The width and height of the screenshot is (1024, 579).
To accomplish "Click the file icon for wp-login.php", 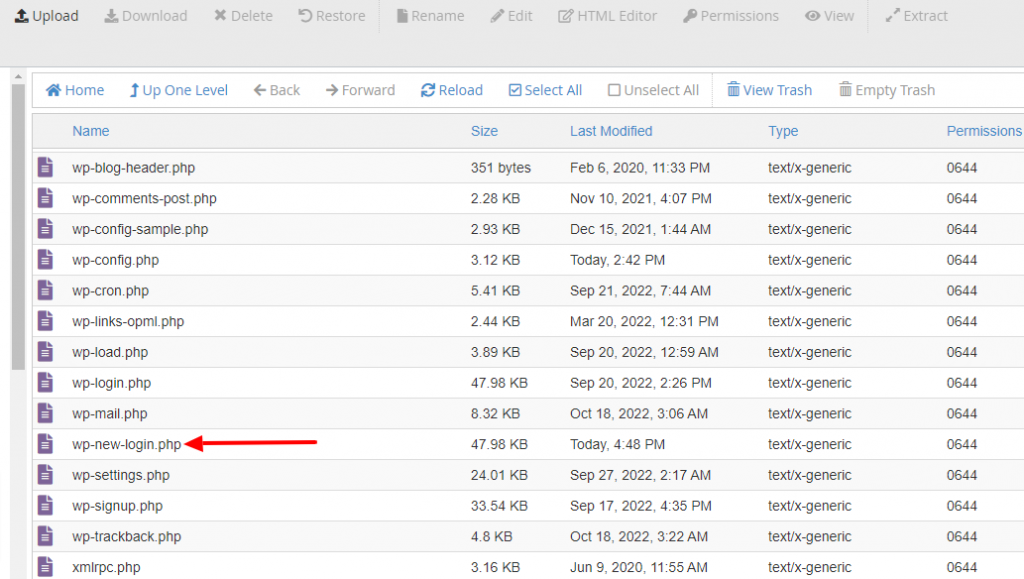I will [x=45, y=383].
